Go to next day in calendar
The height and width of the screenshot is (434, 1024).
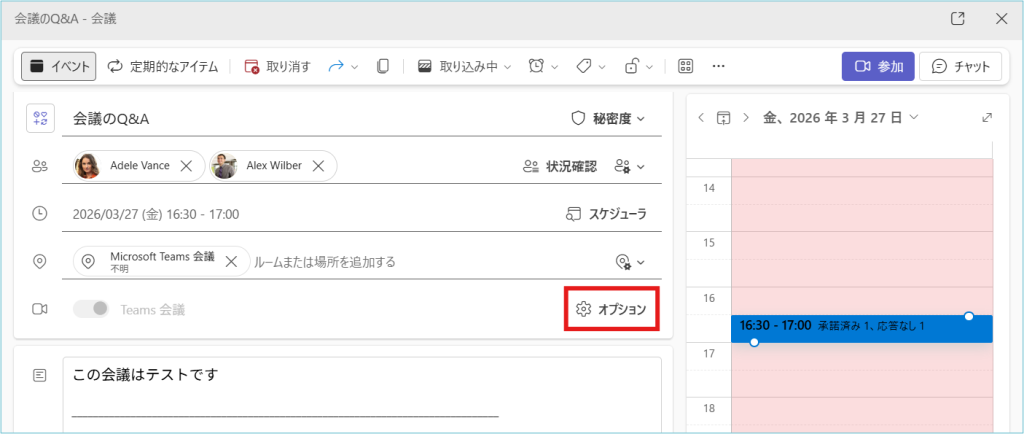[746, 118]
